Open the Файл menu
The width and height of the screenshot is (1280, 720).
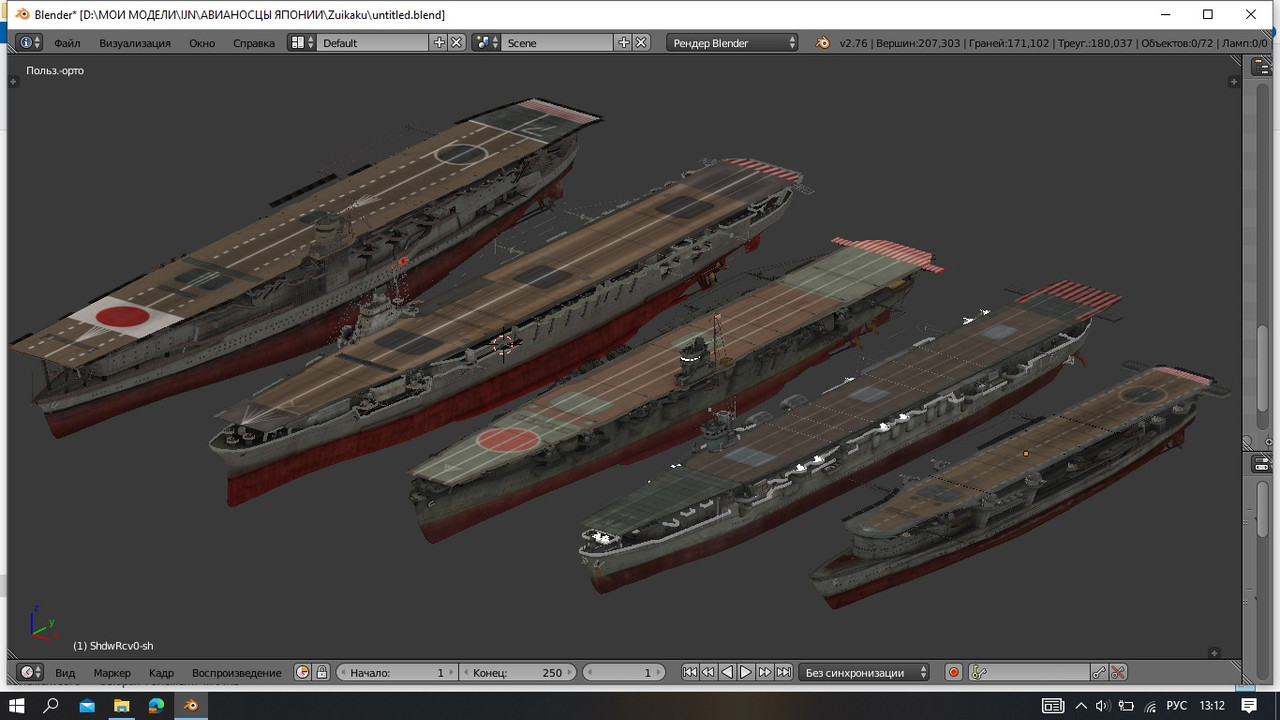(x=67, y=43)
